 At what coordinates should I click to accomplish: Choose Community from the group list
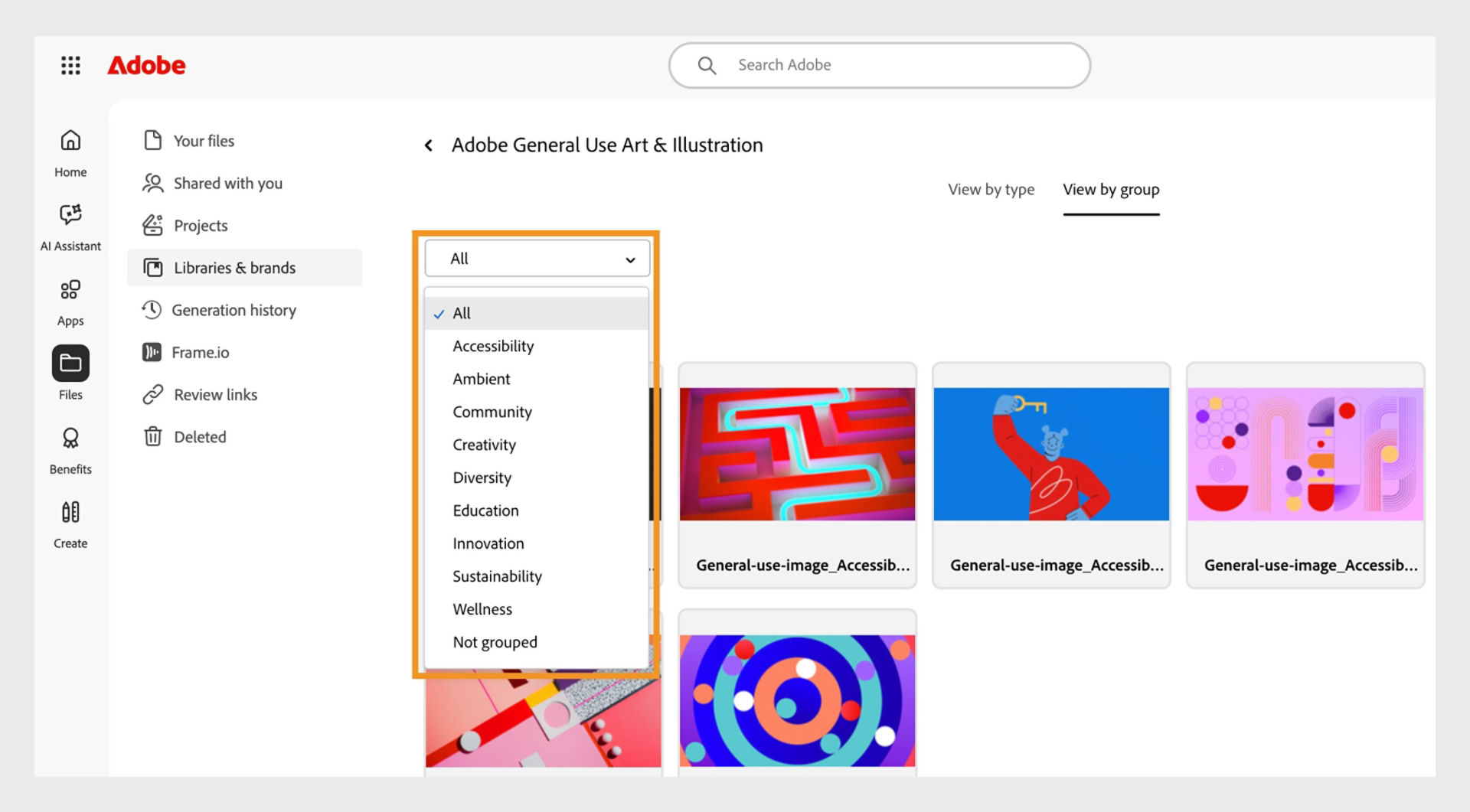click(x=537, y=412)
